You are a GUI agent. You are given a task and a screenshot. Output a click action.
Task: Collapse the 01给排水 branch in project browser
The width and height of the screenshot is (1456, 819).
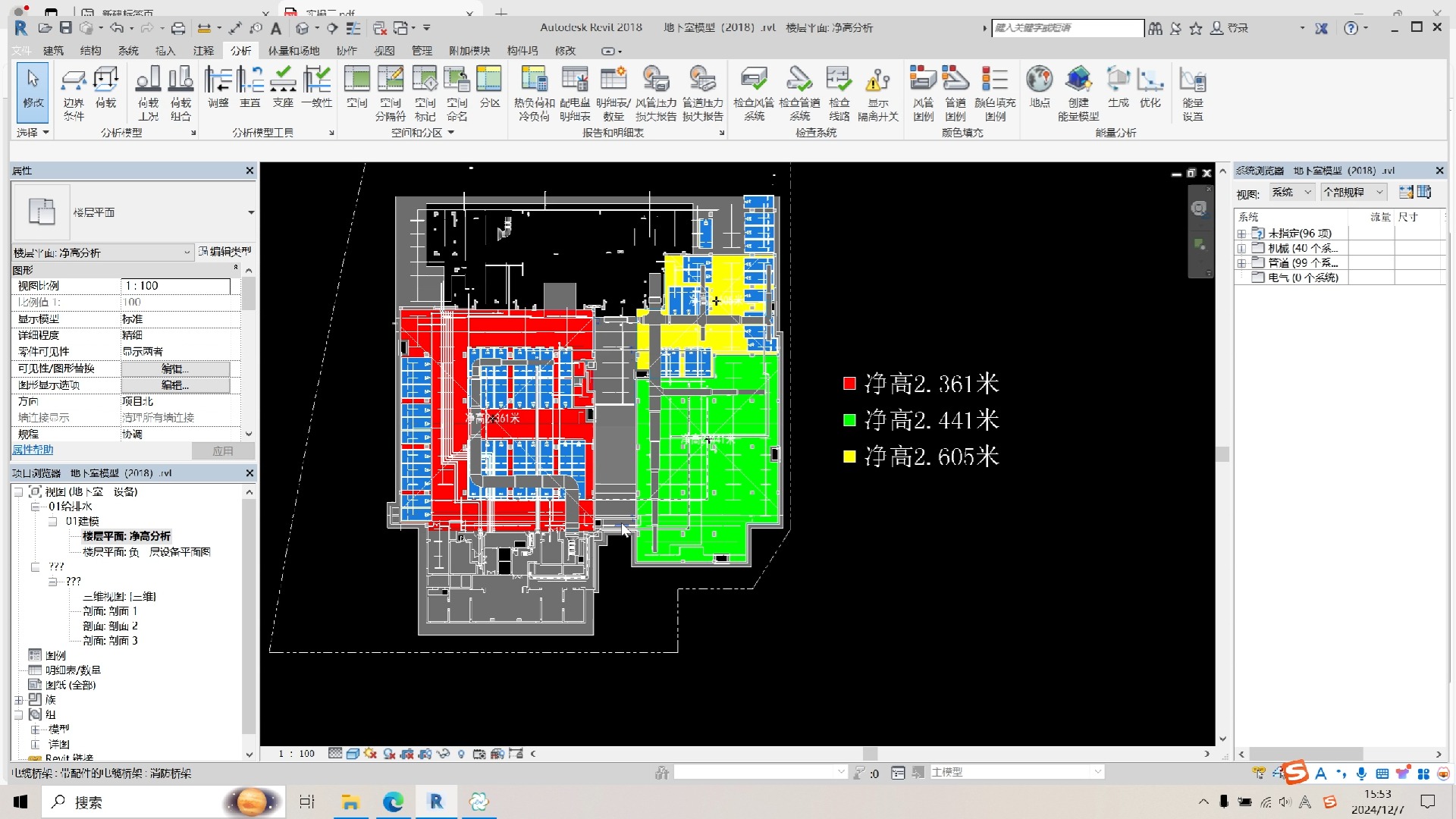(x=36, y=506)
